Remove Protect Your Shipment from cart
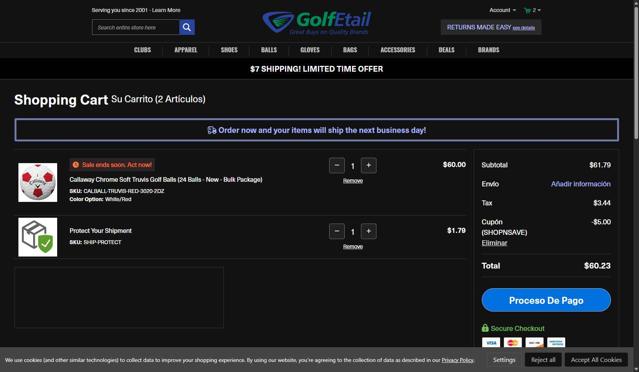Screen dimensions: 639x372 (353, 247)
